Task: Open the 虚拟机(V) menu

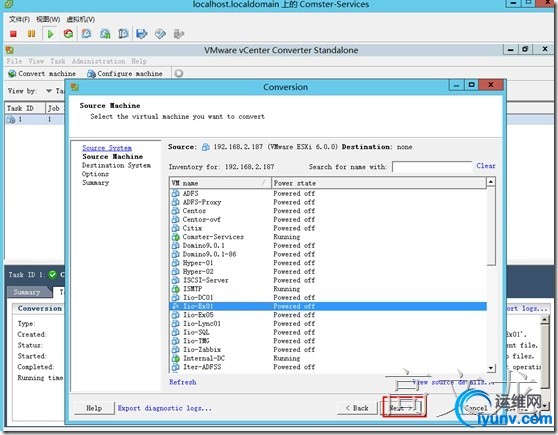Action: click(x=80, y=19)
